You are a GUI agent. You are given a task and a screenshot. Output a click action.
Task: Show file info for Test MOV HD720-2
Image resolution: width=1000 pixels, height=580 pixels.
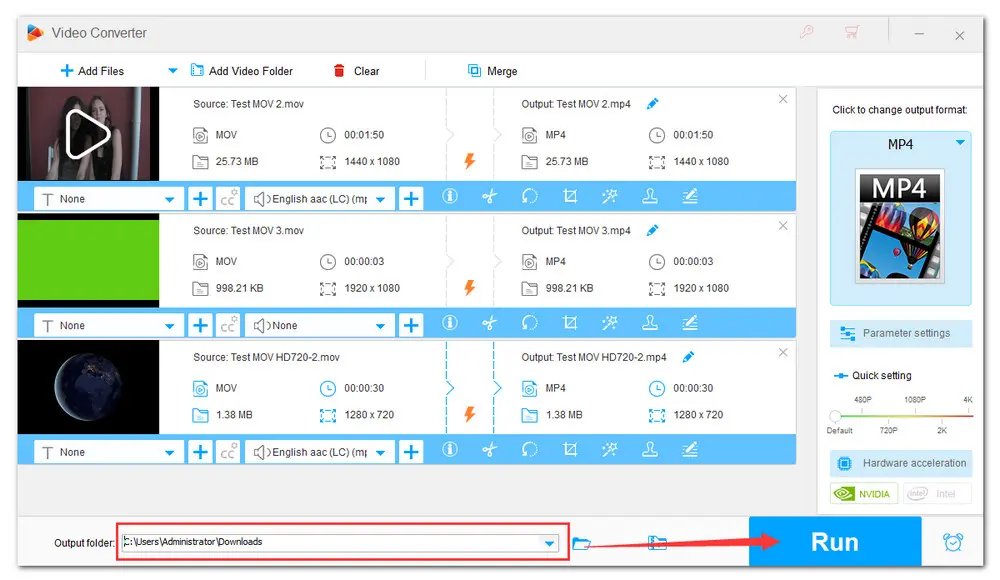[x=450, y=451]
